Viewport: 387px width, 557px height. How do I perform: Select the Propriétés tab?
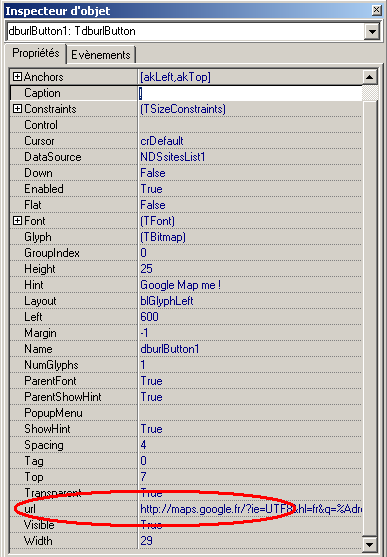tap(36, 53)
